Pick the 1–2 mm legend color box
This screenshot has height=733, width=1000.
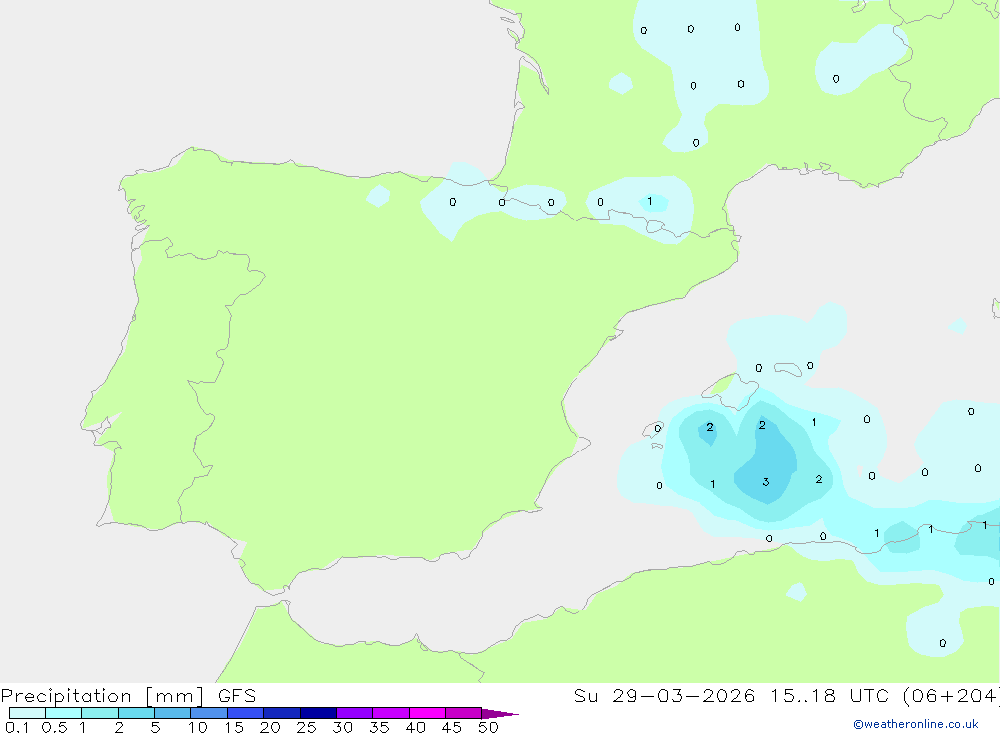point(100,713)
